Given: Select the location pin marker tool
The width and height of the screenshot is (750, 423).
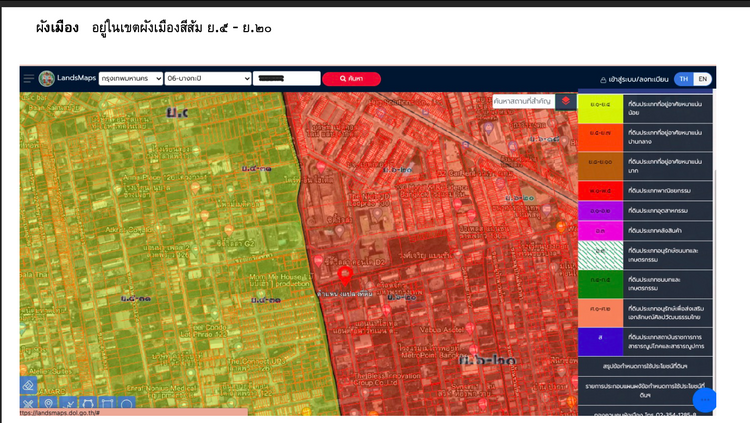Looking at the screenshot, I should [x=48, y=404].
